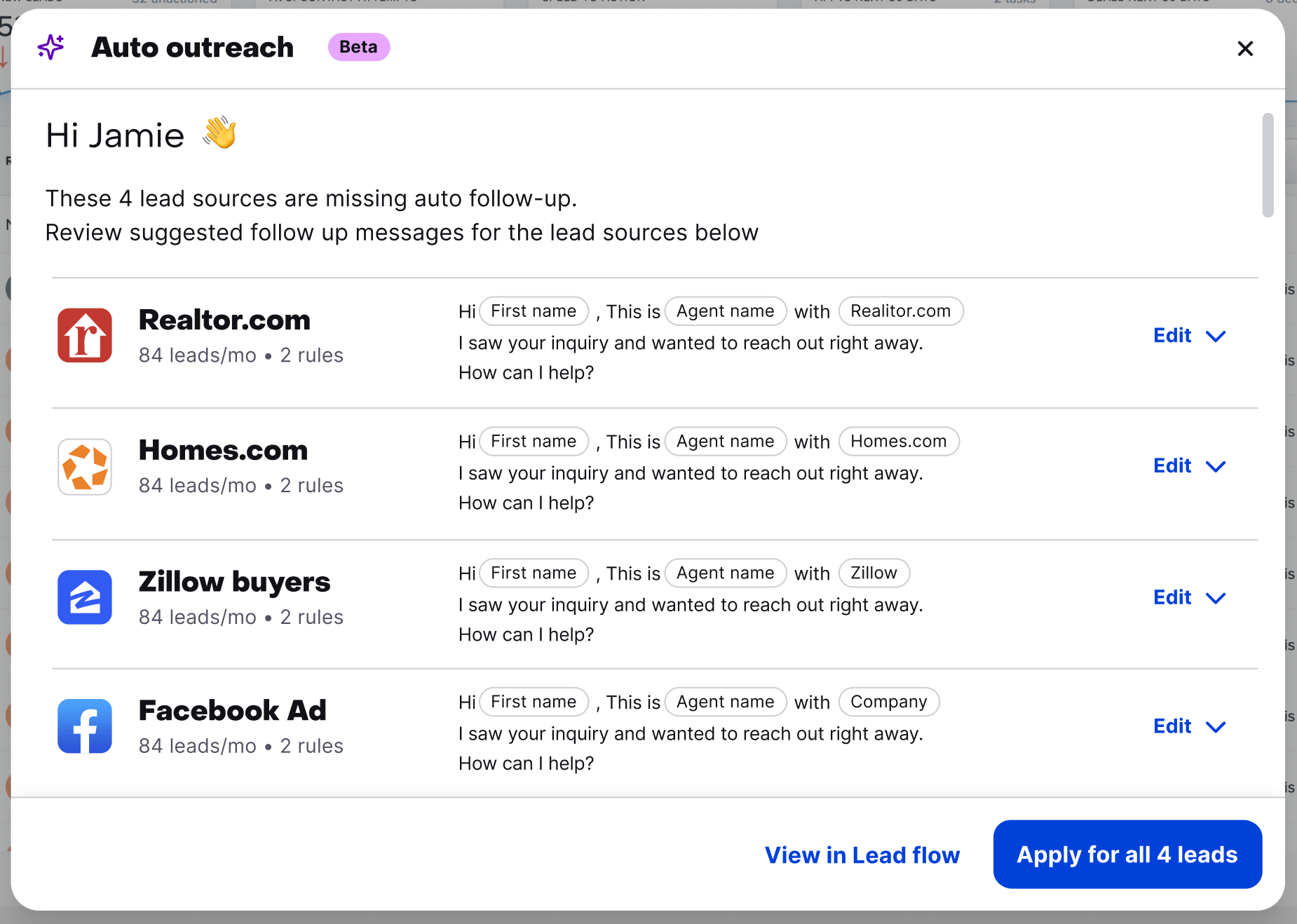Viewport: 1297px width, 924px height.
Task: Click the purple sparkle Auto outreach icon
Action: (50, 48)
